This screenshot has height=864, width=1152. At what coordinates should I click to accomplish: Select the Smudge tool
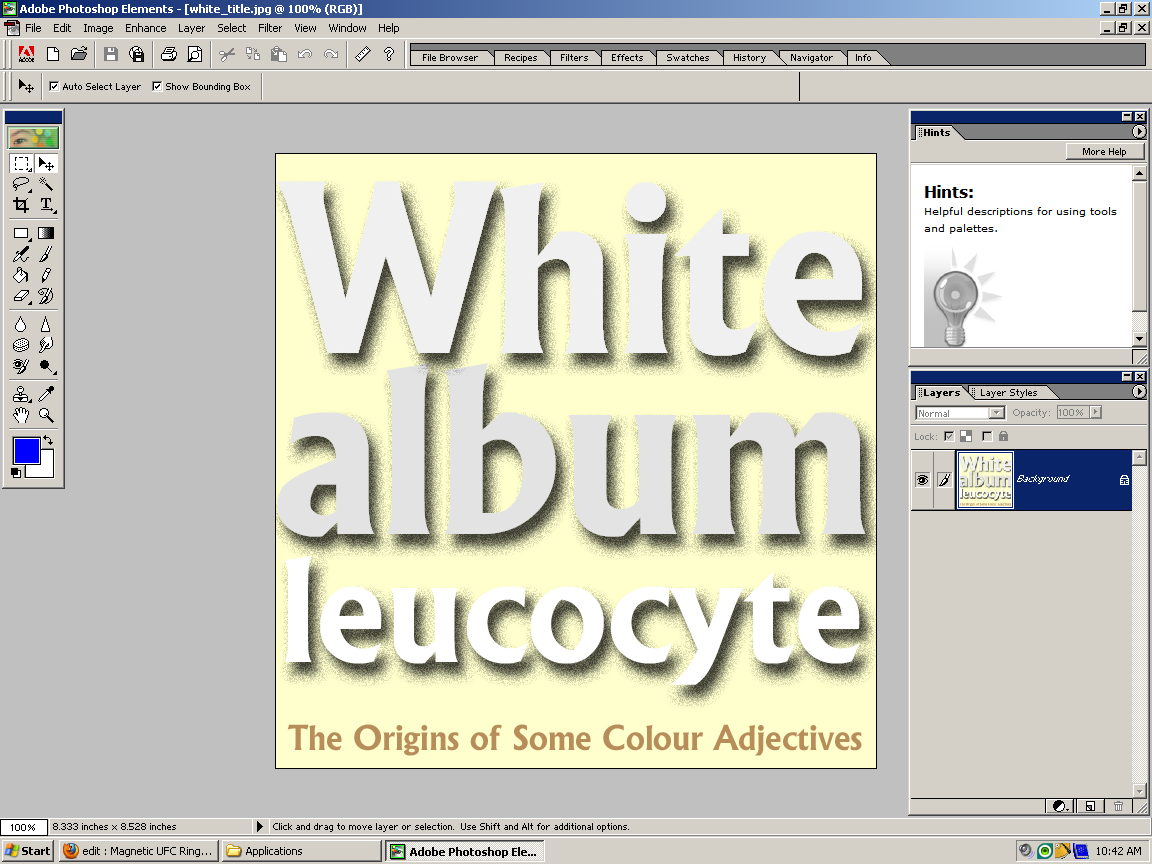point(46,345)
